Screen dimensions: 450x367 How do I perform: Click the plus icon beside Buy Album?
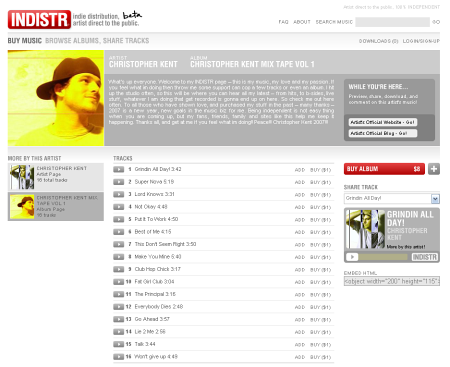[434, 169]
